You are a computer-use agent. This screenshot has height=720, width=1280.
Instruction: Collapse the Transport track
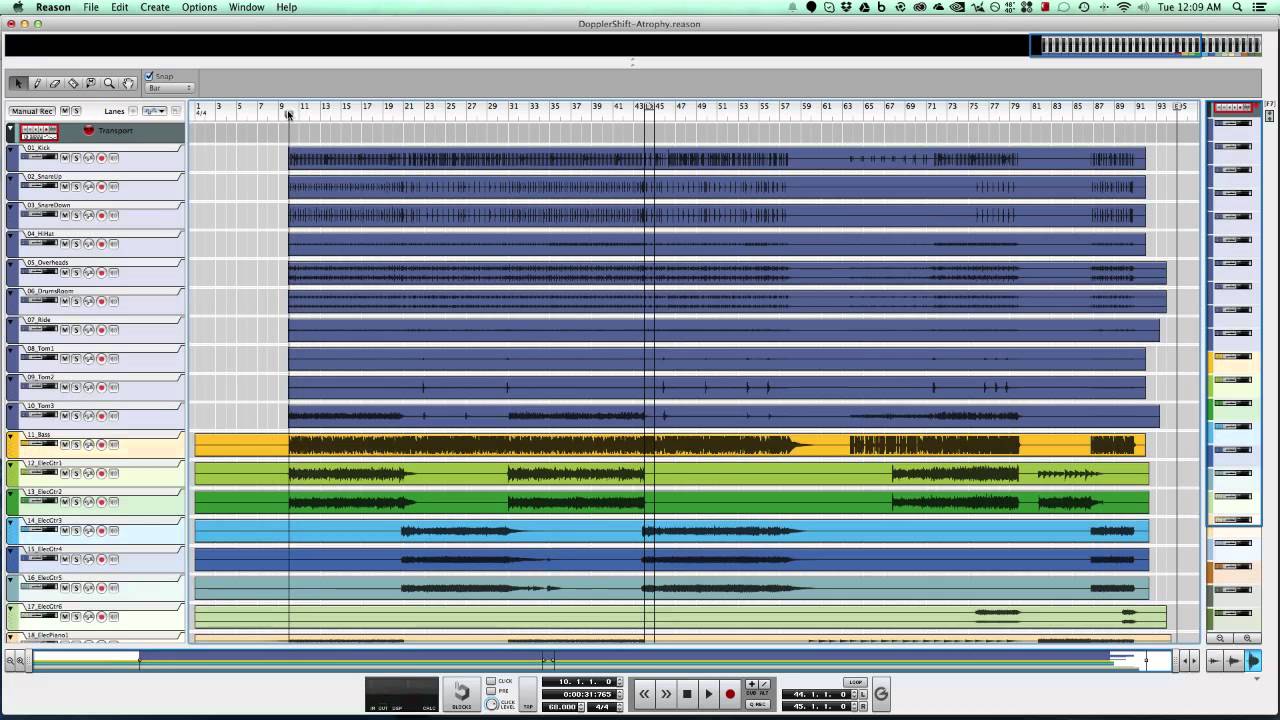coord(11,129)
